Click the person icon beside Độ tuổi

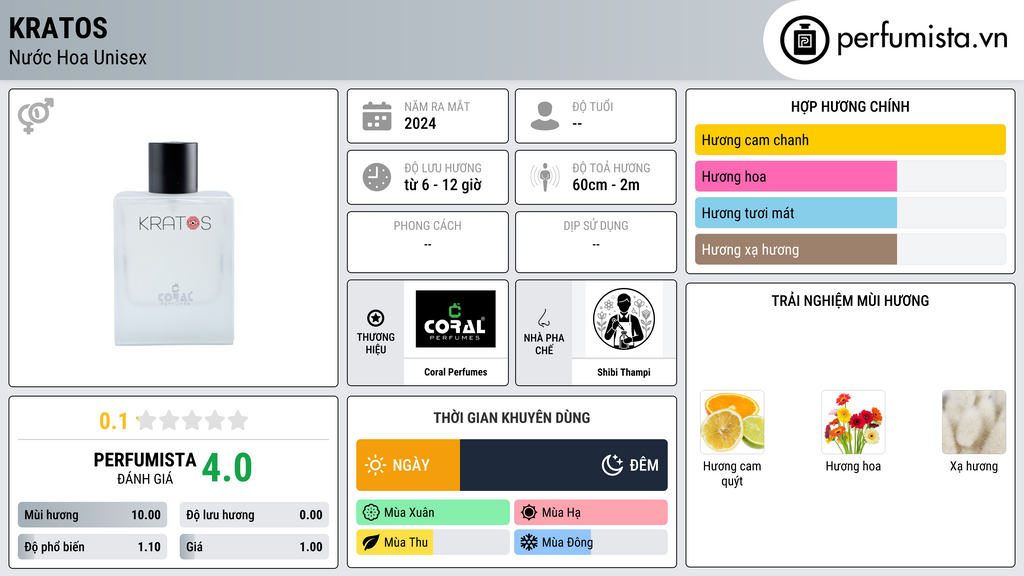545,116
